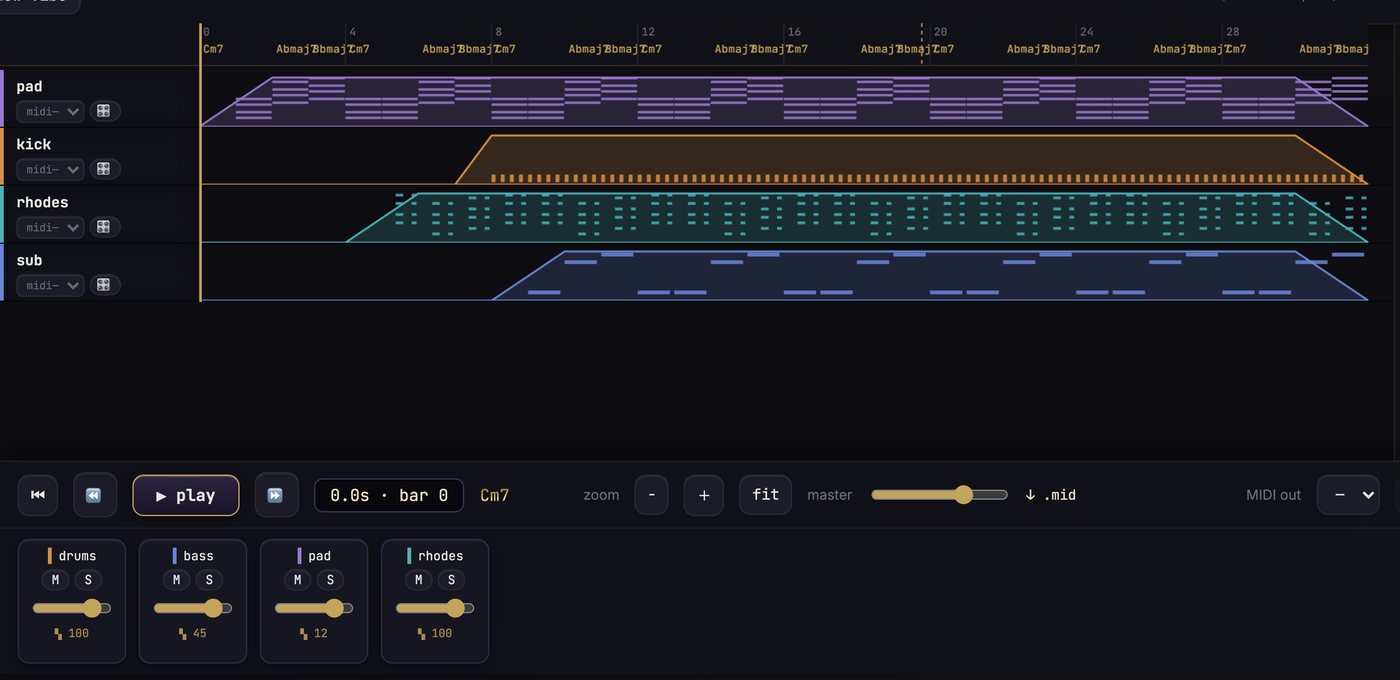This screenshot has width=1400, height=680.
Task: Mute the drums mixer channel
Action: pyautogui.click(x=55, y=580)
